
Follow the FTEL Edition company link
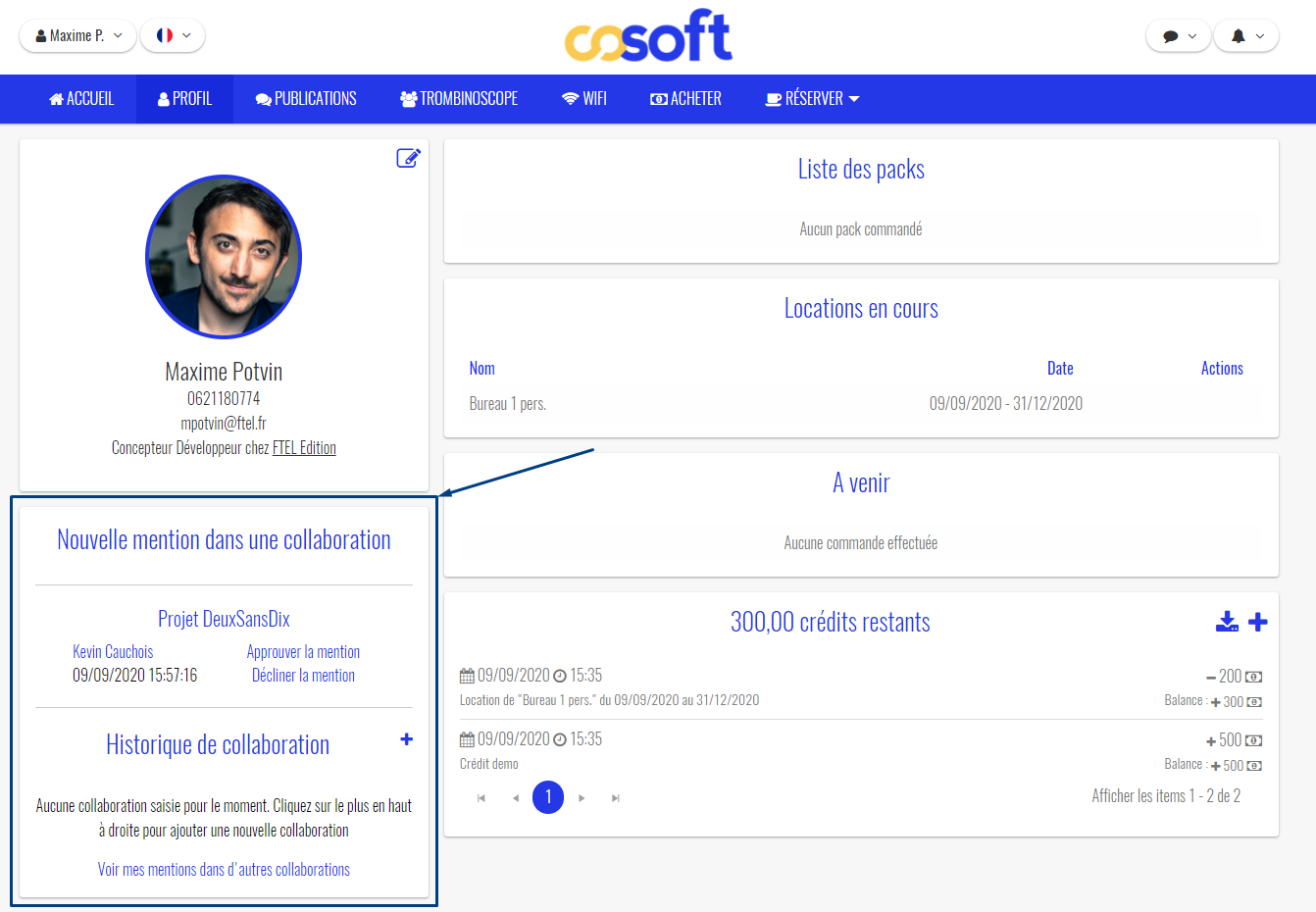pos(304,448)
